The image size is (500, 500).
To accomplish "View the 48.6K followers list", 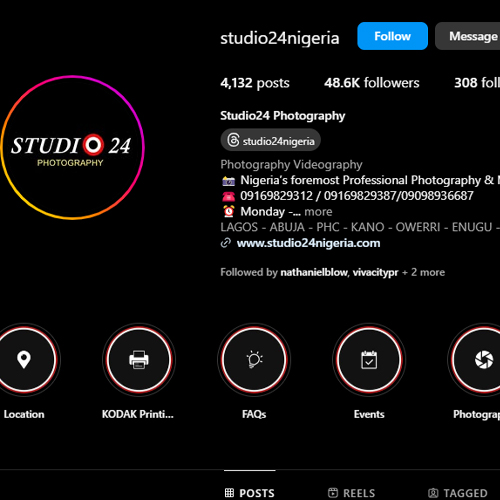I will coord(372,83).
